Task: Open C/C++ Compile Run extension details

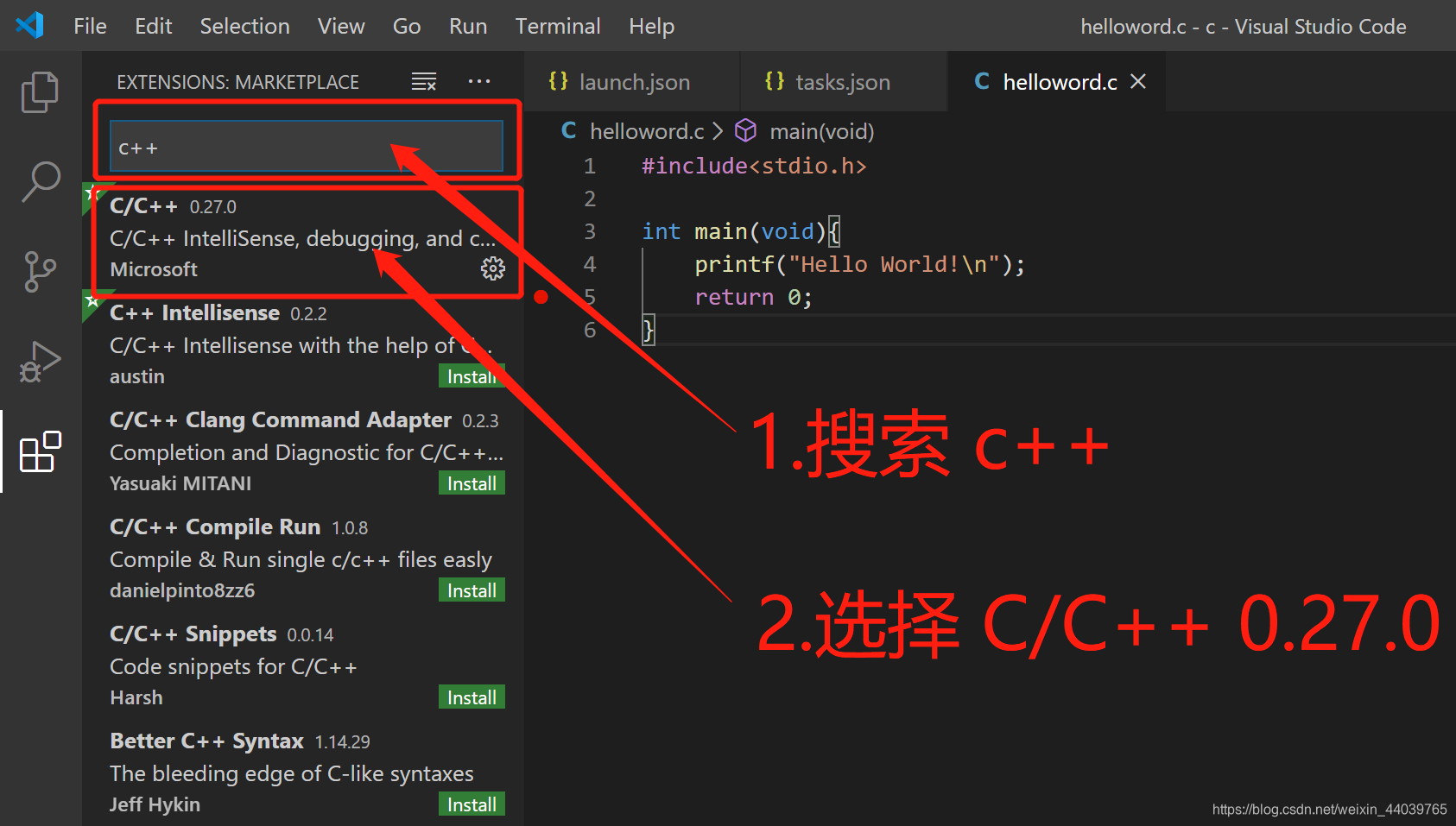Action: pyautogui.click(x=303, y=559)
